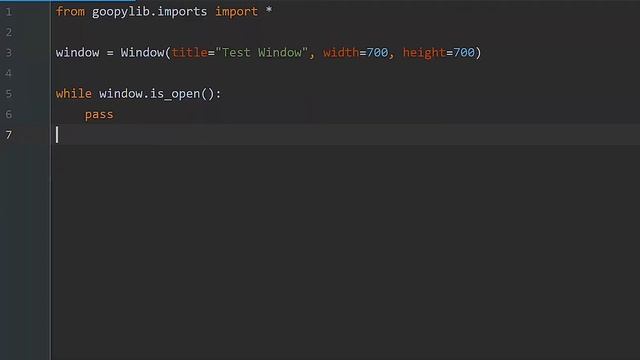
Task: Click the width value 700
Action: click(x=377, y=53)
